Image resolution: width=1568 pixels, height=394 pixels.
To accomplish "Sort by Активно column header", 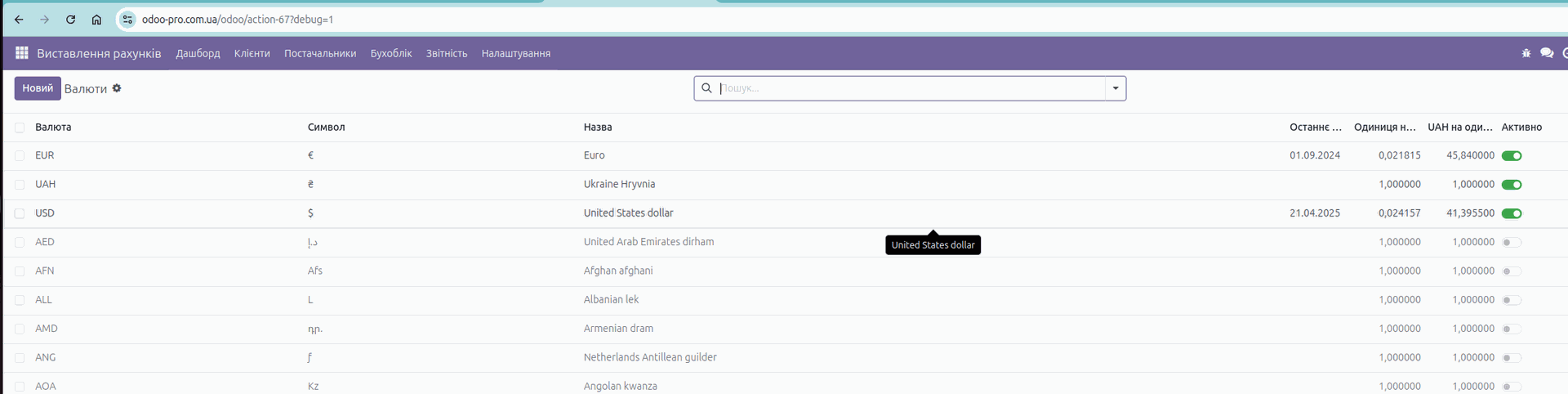I will click(1521, 128).
